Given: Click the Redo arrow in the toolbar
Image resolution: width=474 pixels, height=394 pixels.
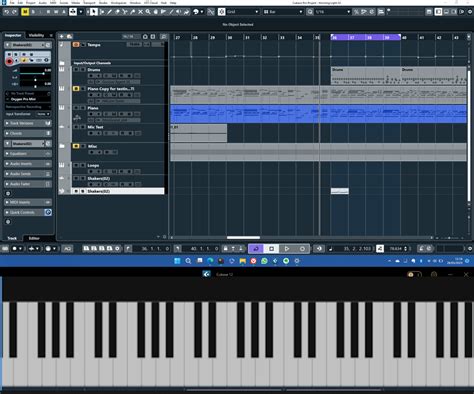Looking at the screenshot, I should [14, 12].
